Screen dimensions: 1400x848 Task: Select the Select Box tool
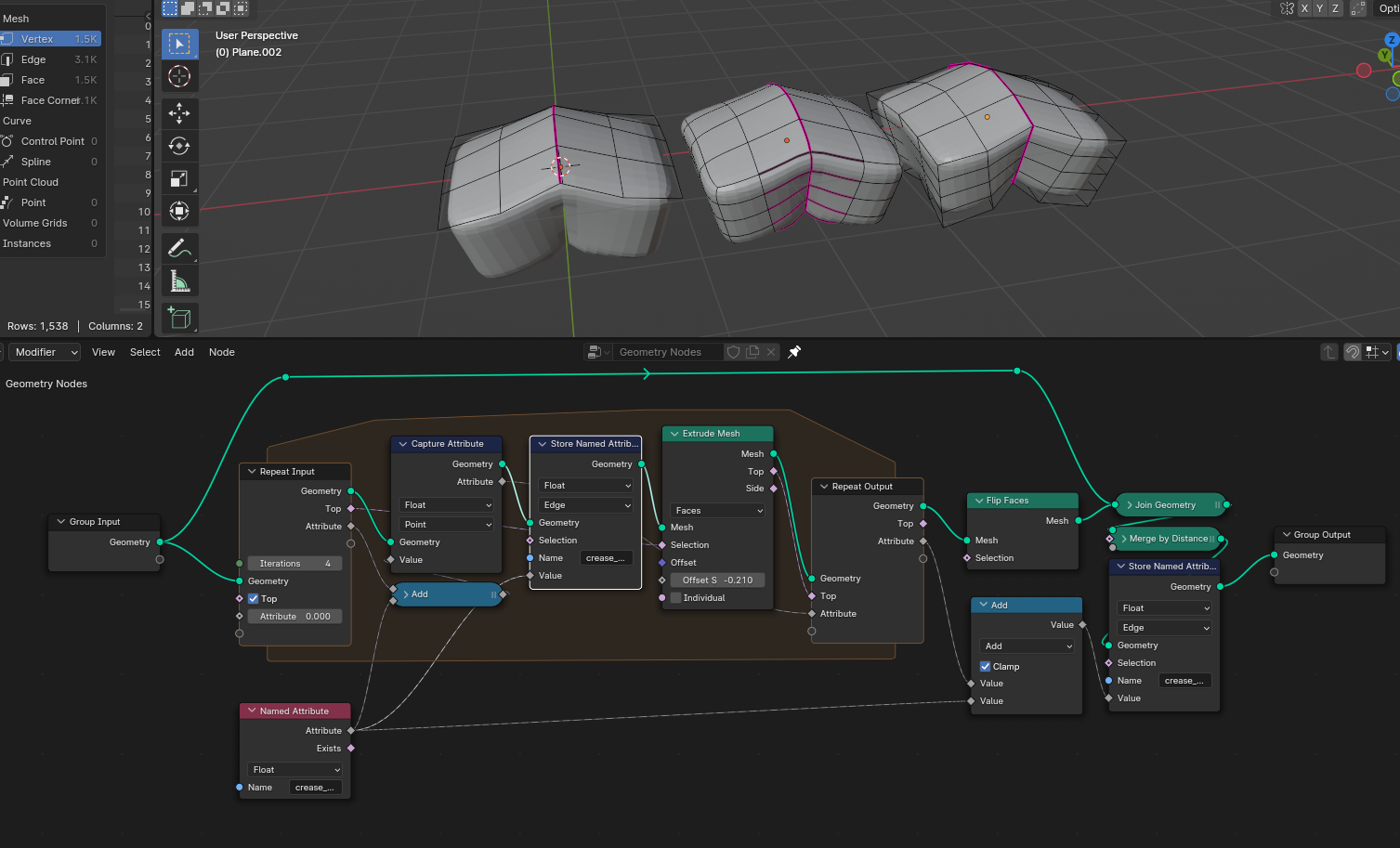pos(180,44)
